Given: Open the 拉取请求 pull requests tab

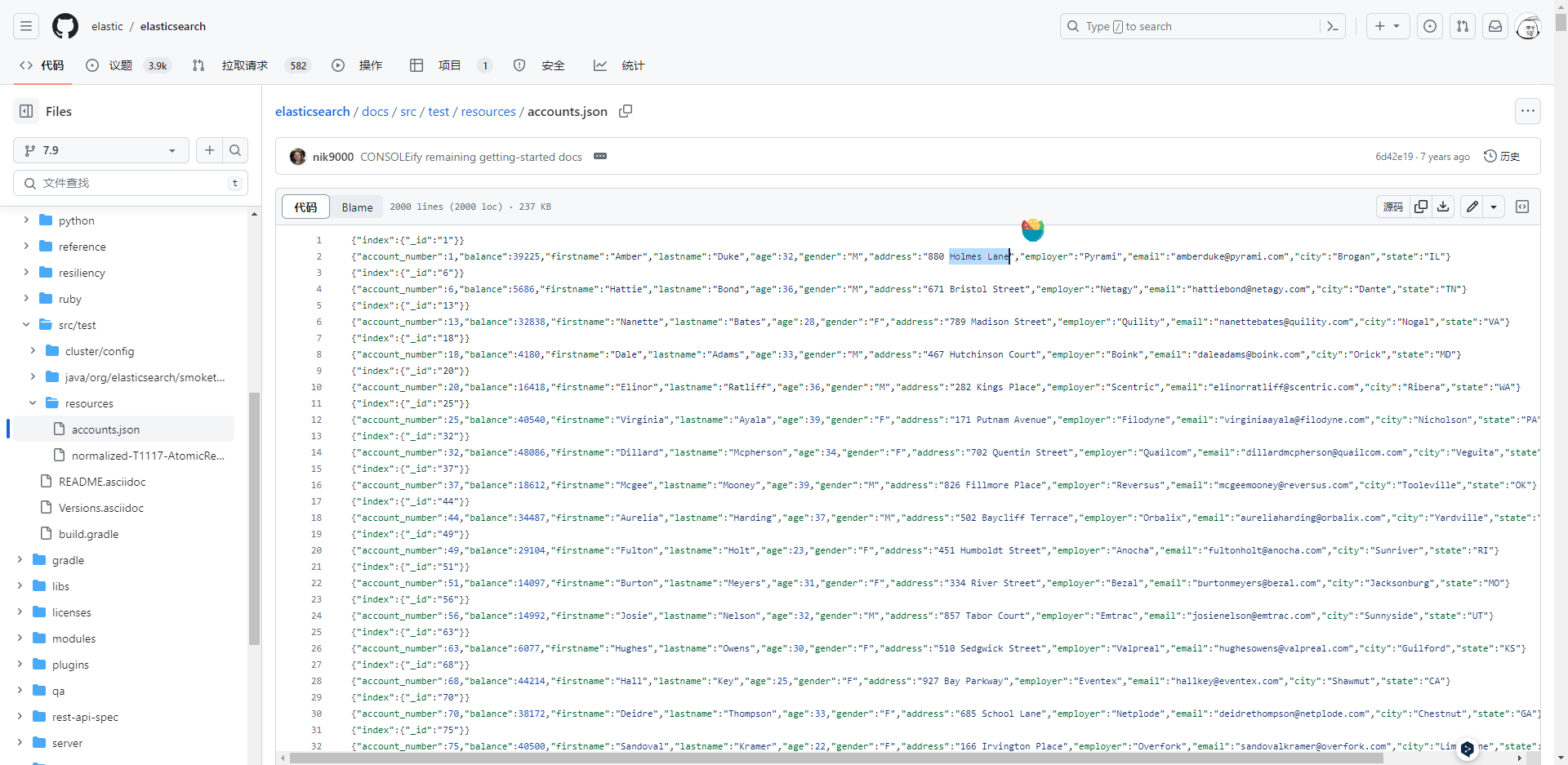Looking at the screenshot, I should coord(252,65).
